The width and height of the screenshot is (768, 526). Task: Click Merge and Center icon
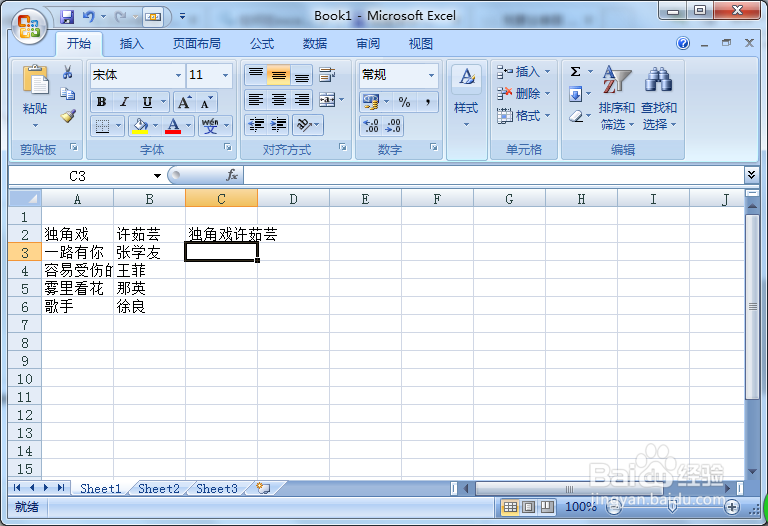[327, 100]
